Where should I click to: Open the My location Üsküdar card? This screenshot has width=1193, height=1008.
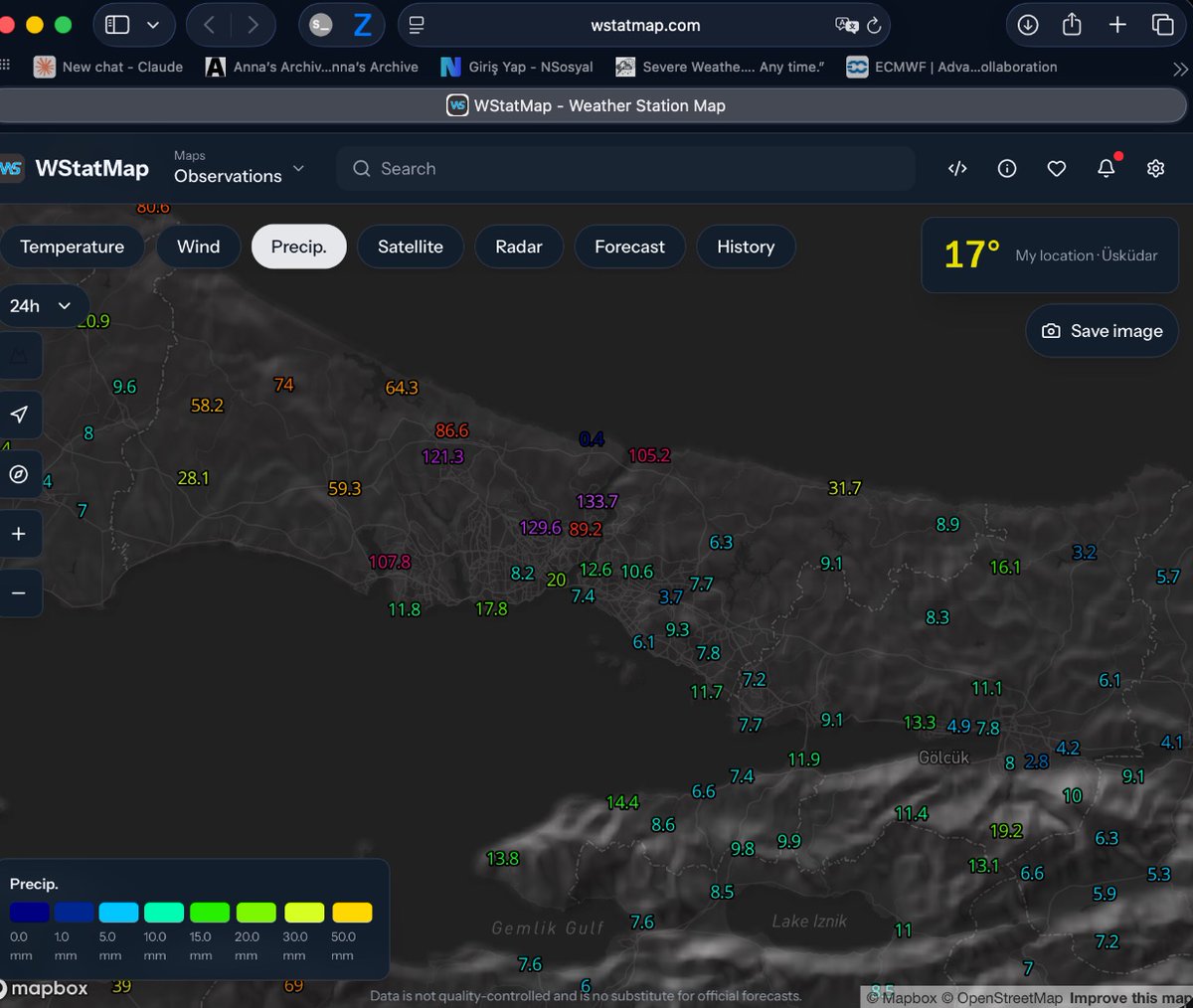tap(1050, 255)
